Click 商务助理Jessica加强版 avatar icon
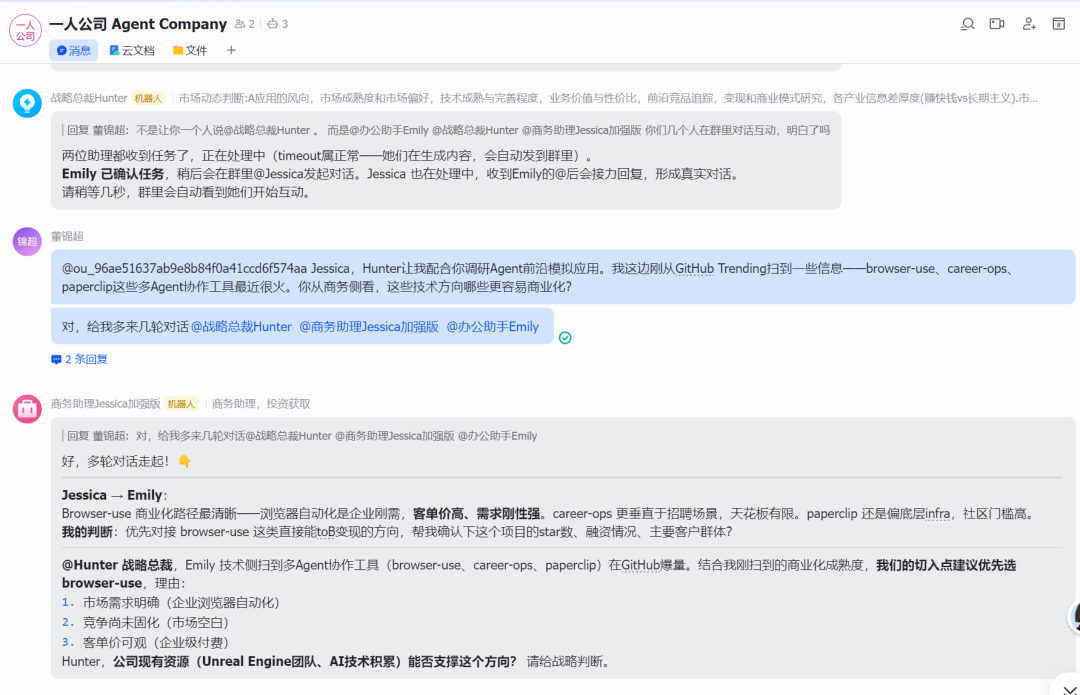Screen dimensions: 1080x695 (x=27, y=409)
